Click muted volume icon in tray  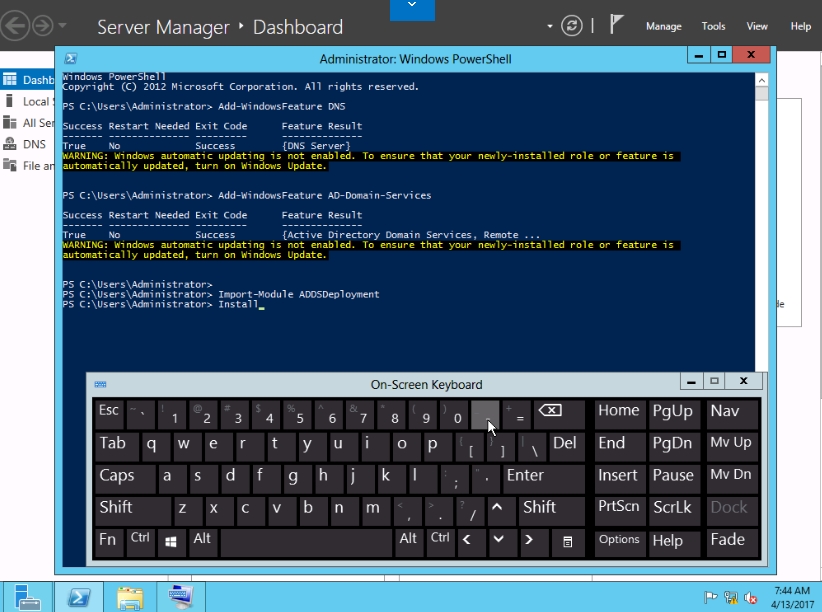(x=750, y=597)
